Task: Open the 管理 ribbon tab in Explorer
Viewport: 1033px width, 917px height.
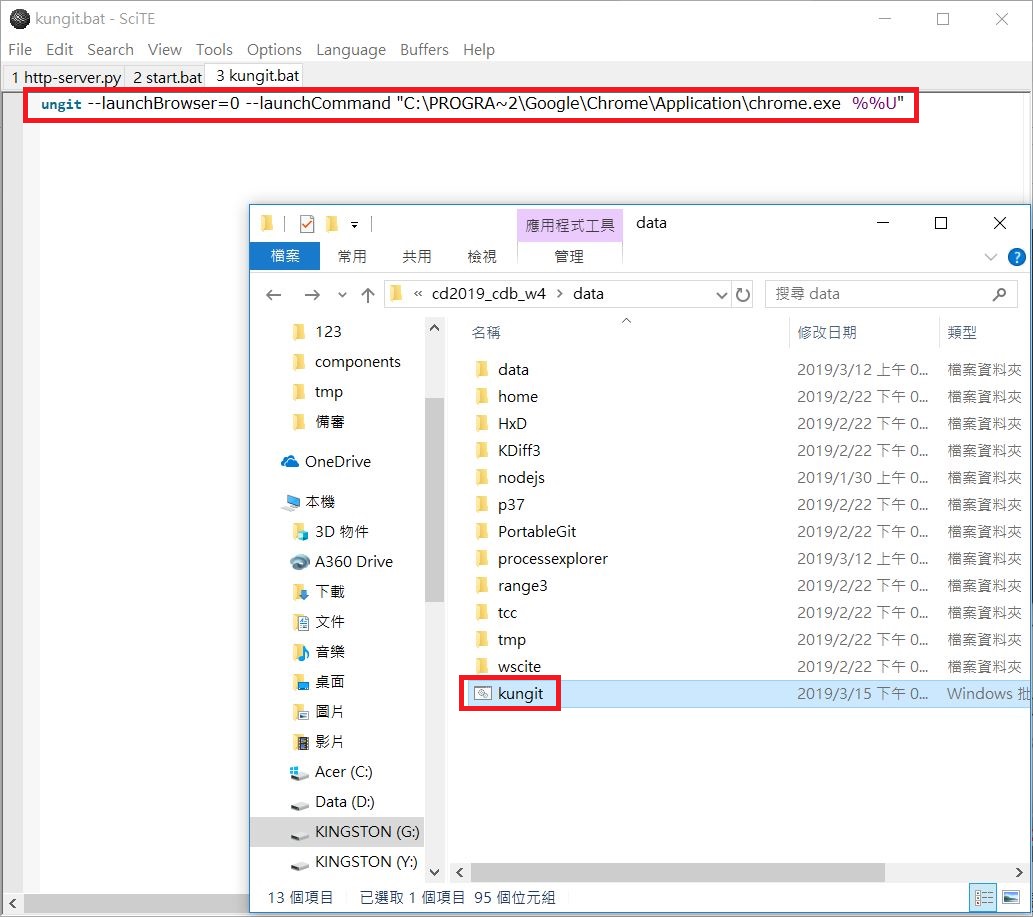Action: point(569,256)
